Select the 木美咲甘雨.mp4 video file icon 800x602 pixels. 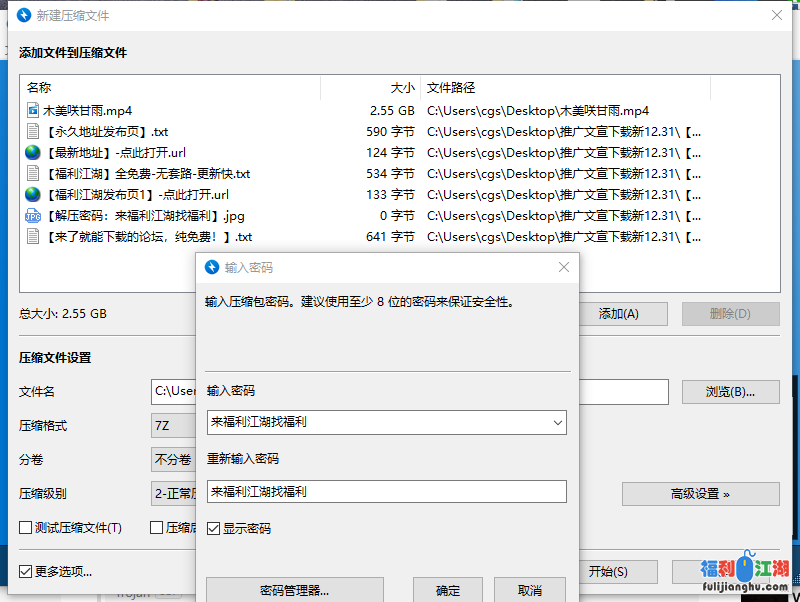[x=33, y=111]
